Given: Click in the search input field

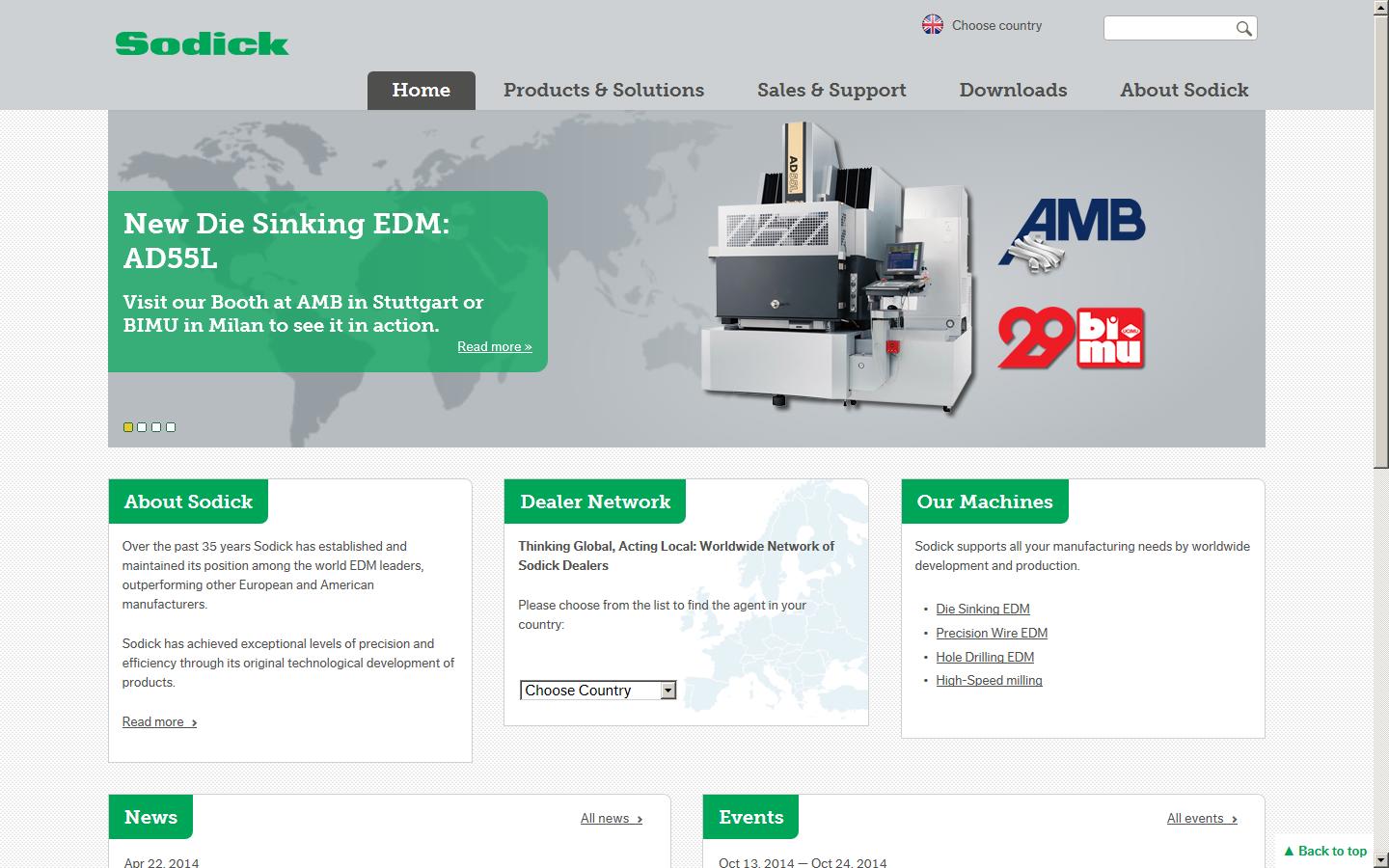Looking at the screenshot, I should pyautogui.click(x=1167, y=29).
